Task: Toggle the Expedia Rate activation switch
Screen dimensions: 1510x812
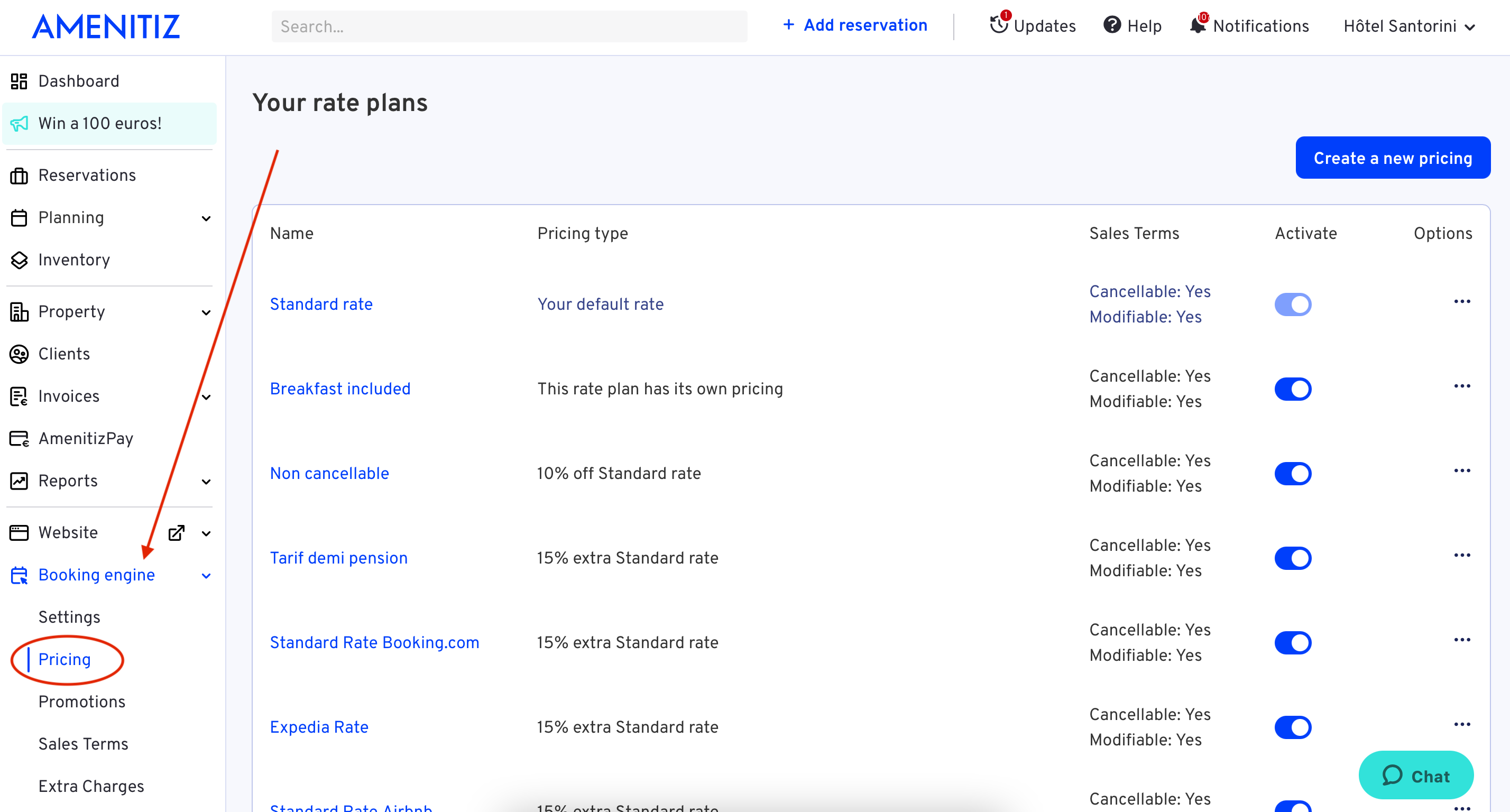Action: pos(1293,727)
